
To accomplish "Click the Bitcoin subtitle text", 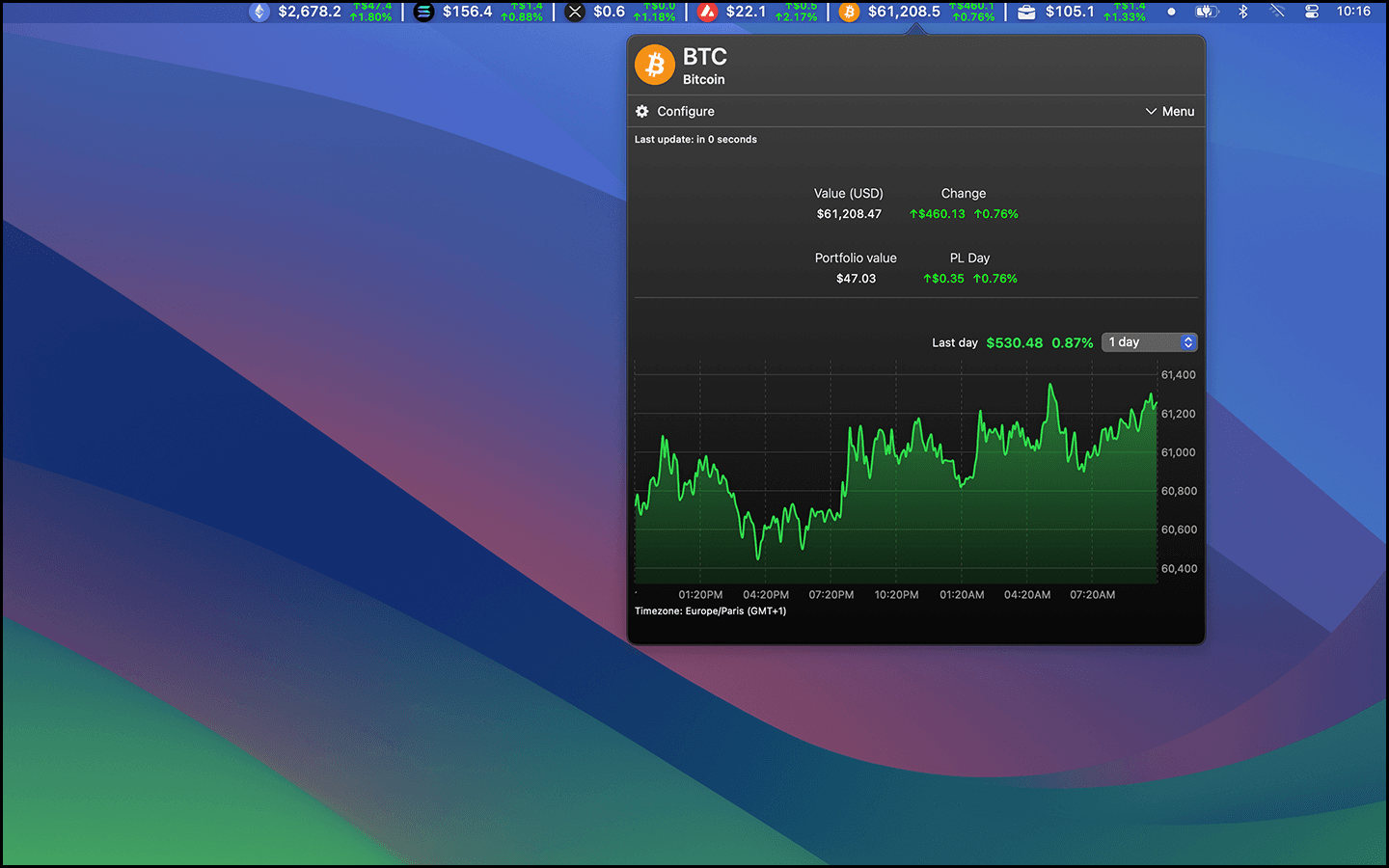I will pyautogui.click(x=704, y=79).
